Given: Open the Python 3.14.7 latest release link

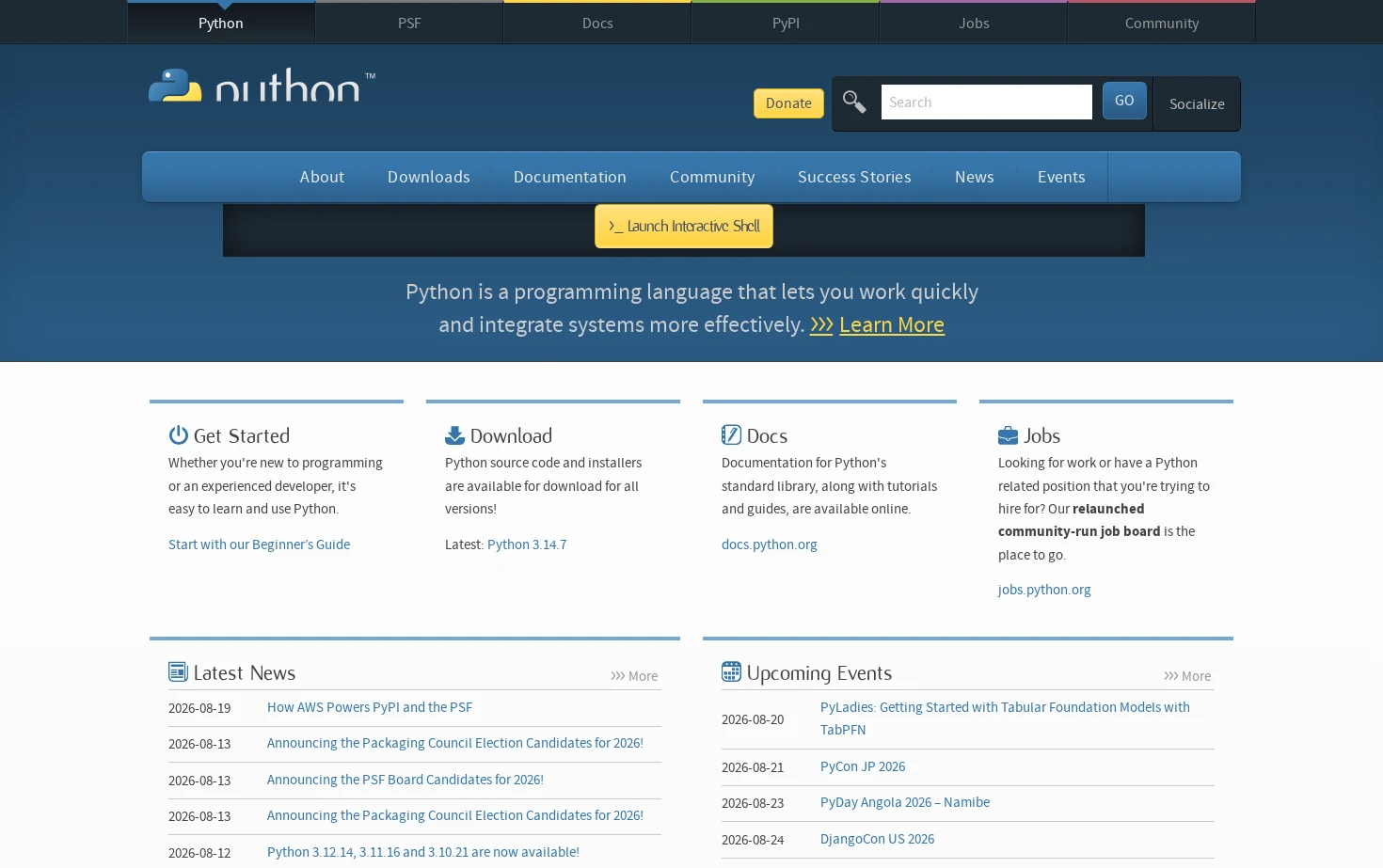Looking at the screenshot, I should point(527,544).
